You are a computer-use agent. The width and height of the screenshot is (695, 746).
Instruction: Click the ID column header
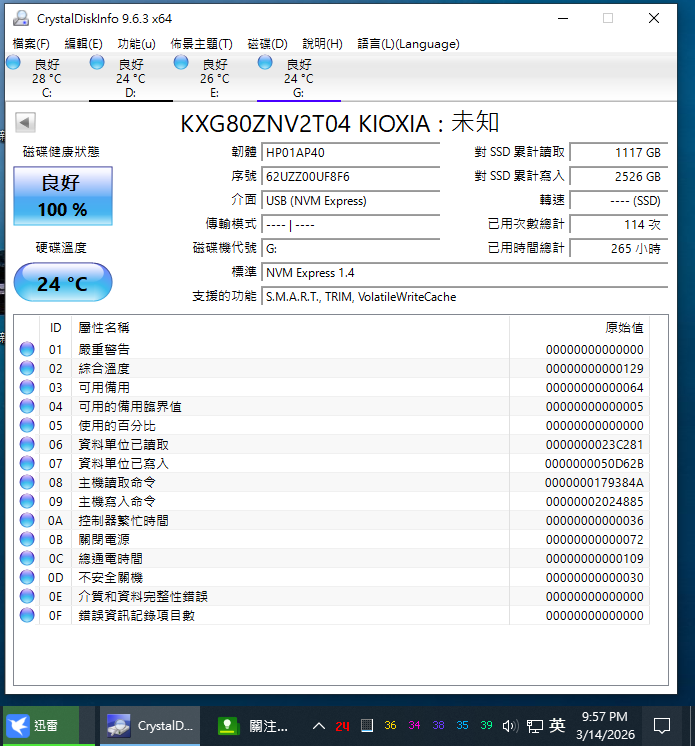pyautogui.click(x=55, y=328)
